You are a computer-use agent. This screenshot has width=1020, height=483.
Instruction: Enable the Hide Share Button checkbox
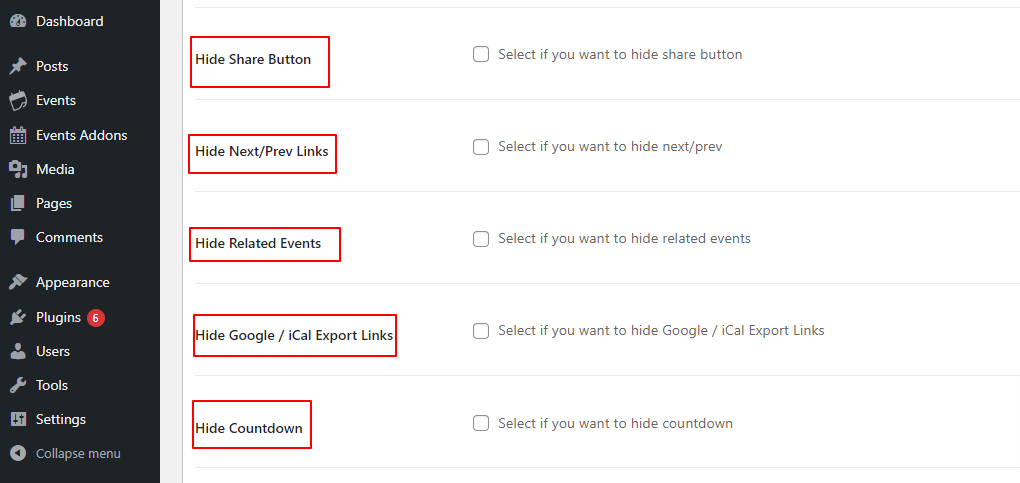(x=481, y=55)
